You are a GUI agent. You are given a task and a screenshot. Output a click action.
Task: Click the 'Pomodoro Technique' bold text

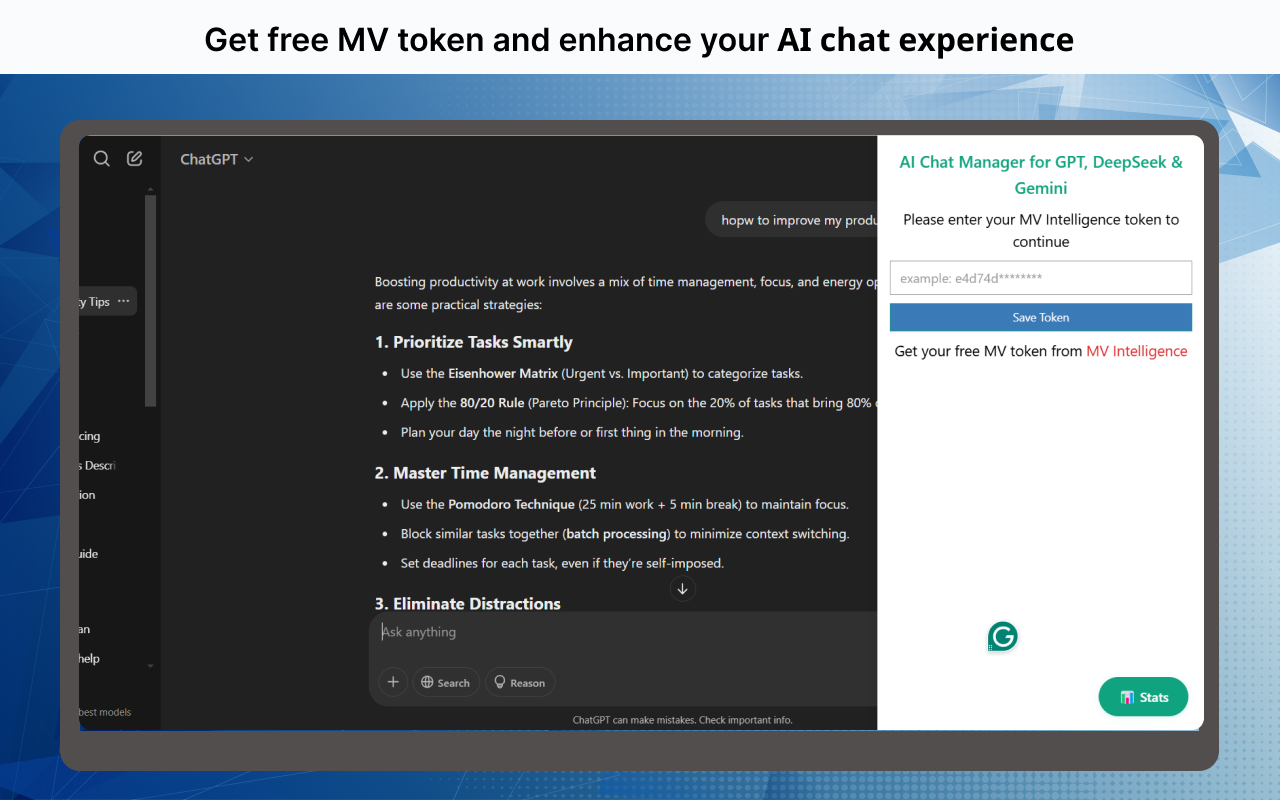coord(511,504)
